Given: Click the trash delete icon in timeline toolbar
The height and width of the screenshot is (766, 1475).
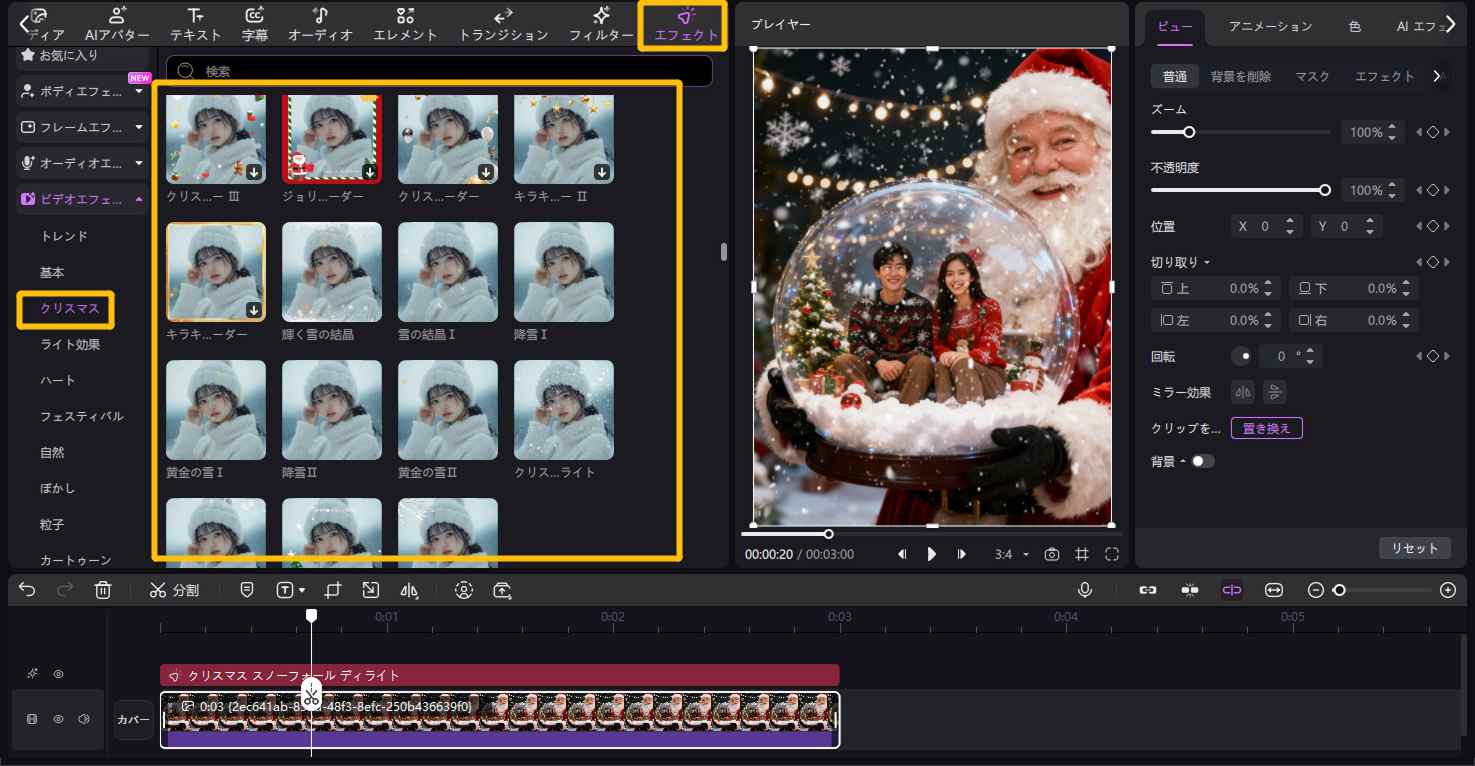Looking at the screenshot, I should pyautogui.click(x=102, y=590).
